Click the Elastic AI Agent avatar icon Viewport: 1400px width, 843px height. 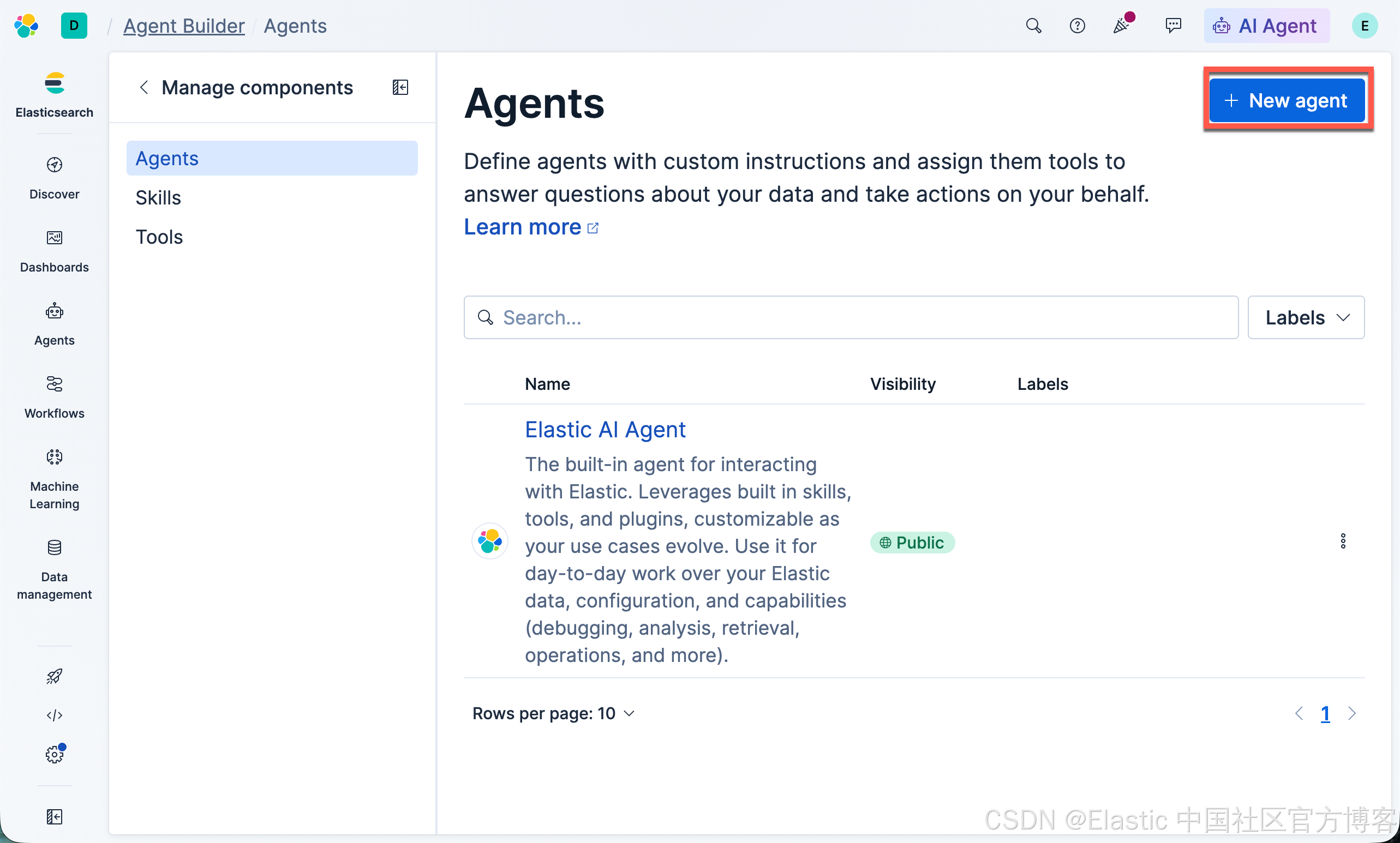(x=490, y=540)
